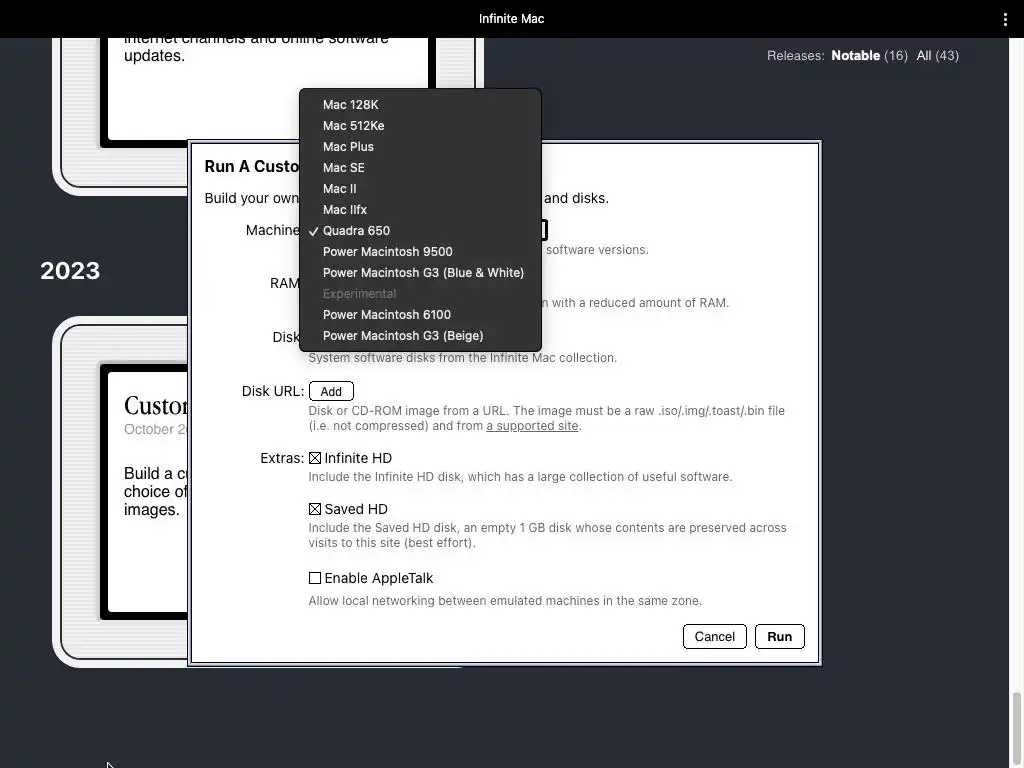Select Mac IIfx option

point(420,210)
